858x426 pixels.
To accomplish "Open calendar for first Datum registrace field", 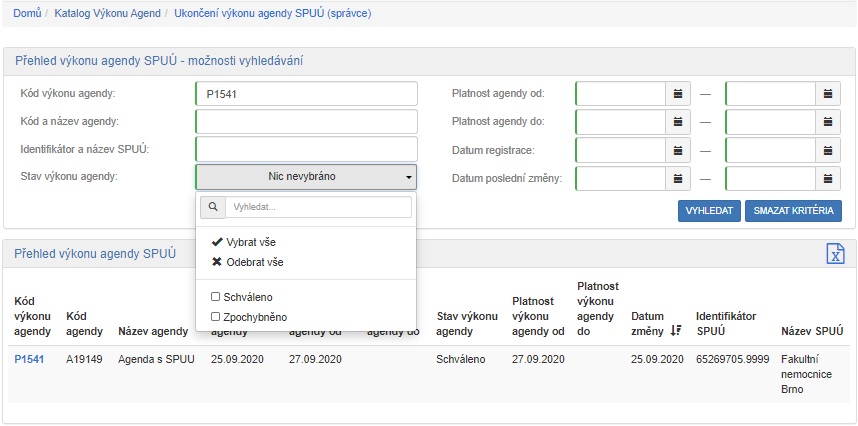I will [678, 150].
